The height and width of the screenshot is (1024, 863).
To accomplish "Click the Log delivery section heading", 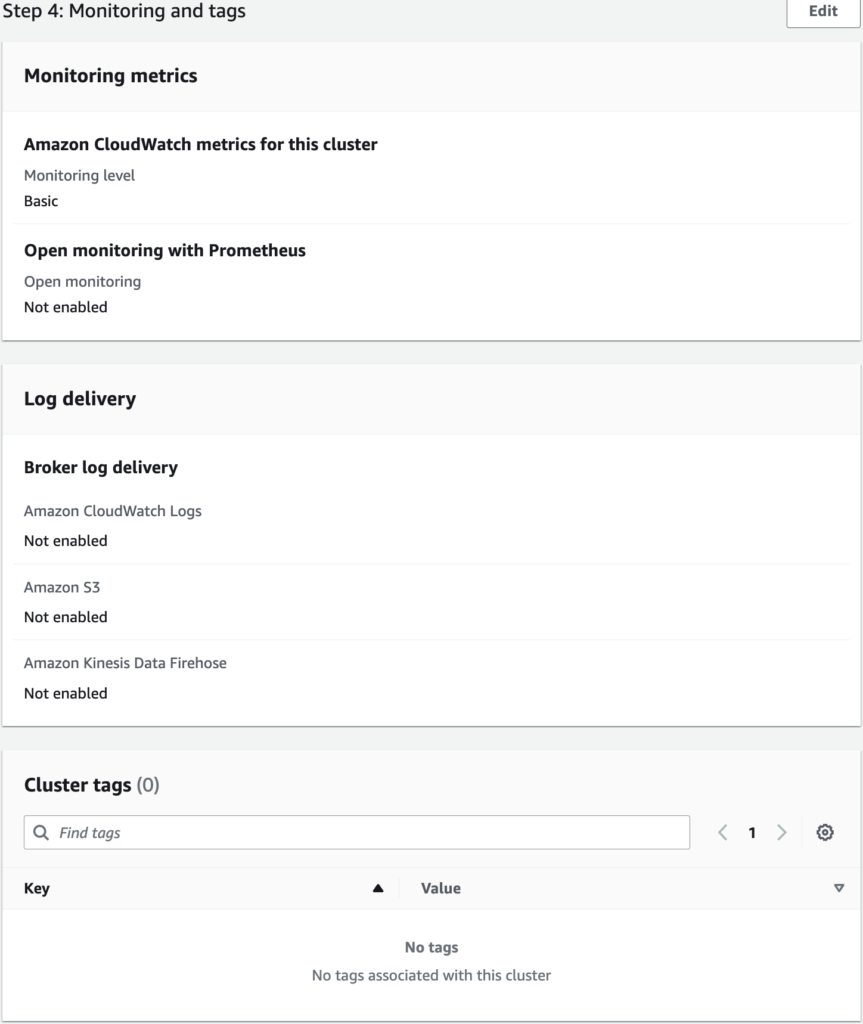I will [x=80, y=399].
